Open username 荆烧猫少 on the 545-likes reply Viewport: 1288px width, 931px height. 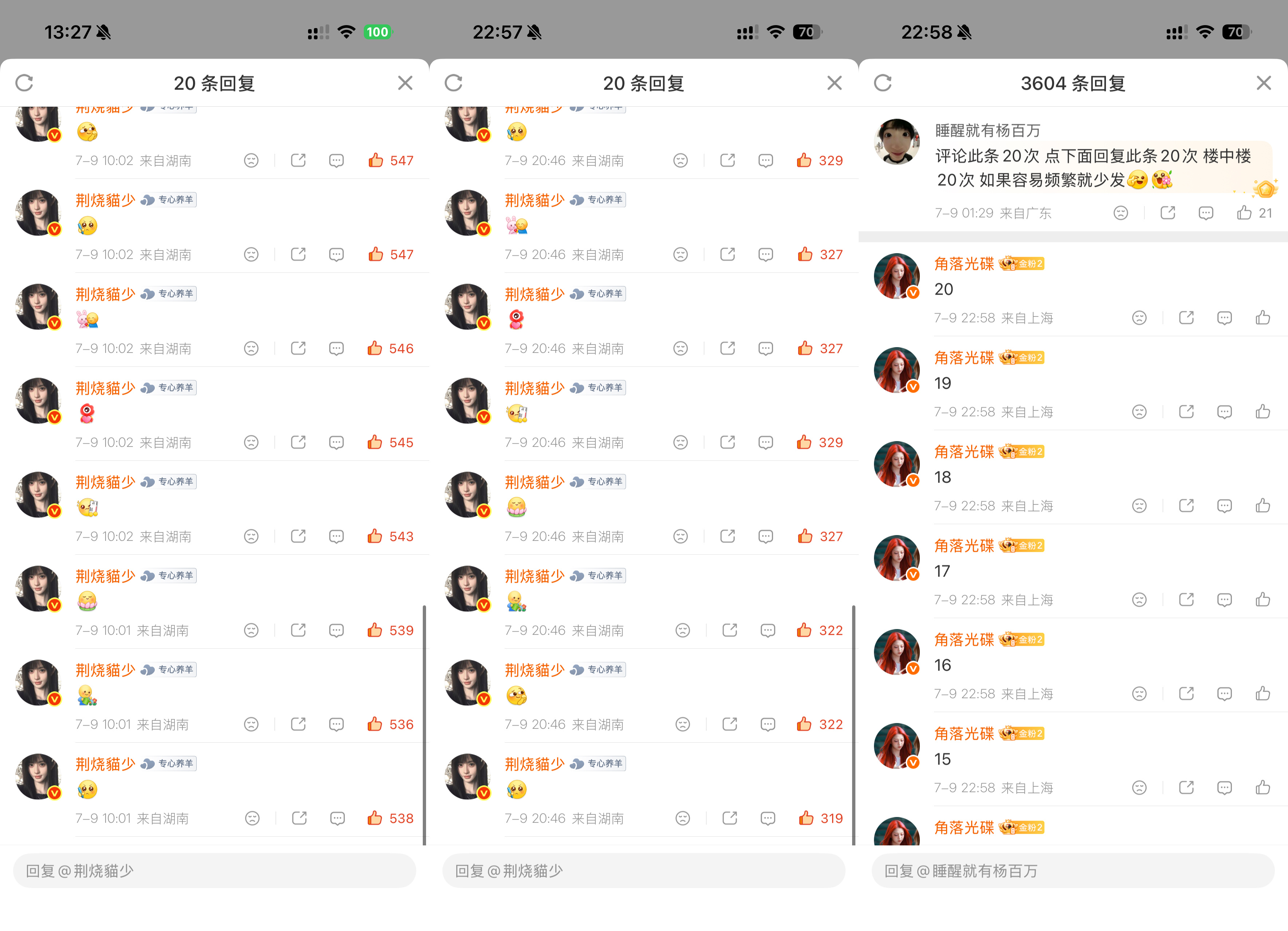[105, 388]
